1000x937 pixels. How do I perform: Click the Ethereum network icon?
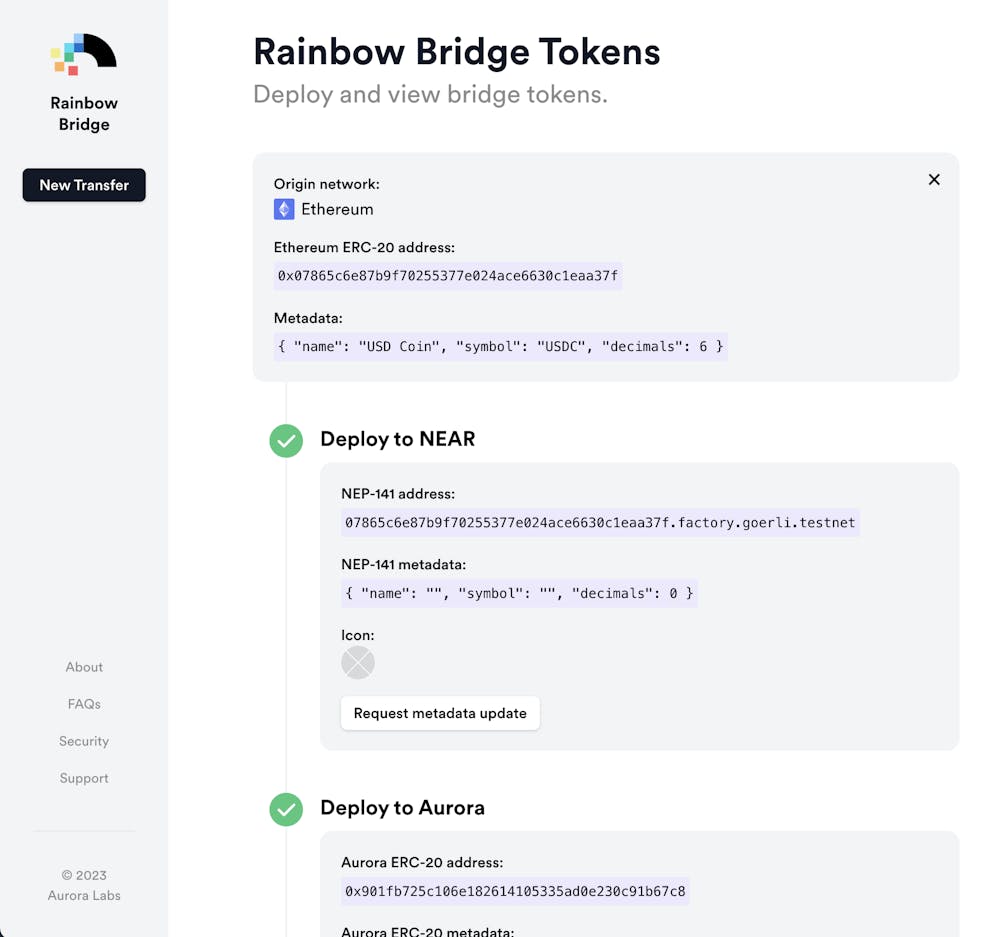tap(284, 209)
